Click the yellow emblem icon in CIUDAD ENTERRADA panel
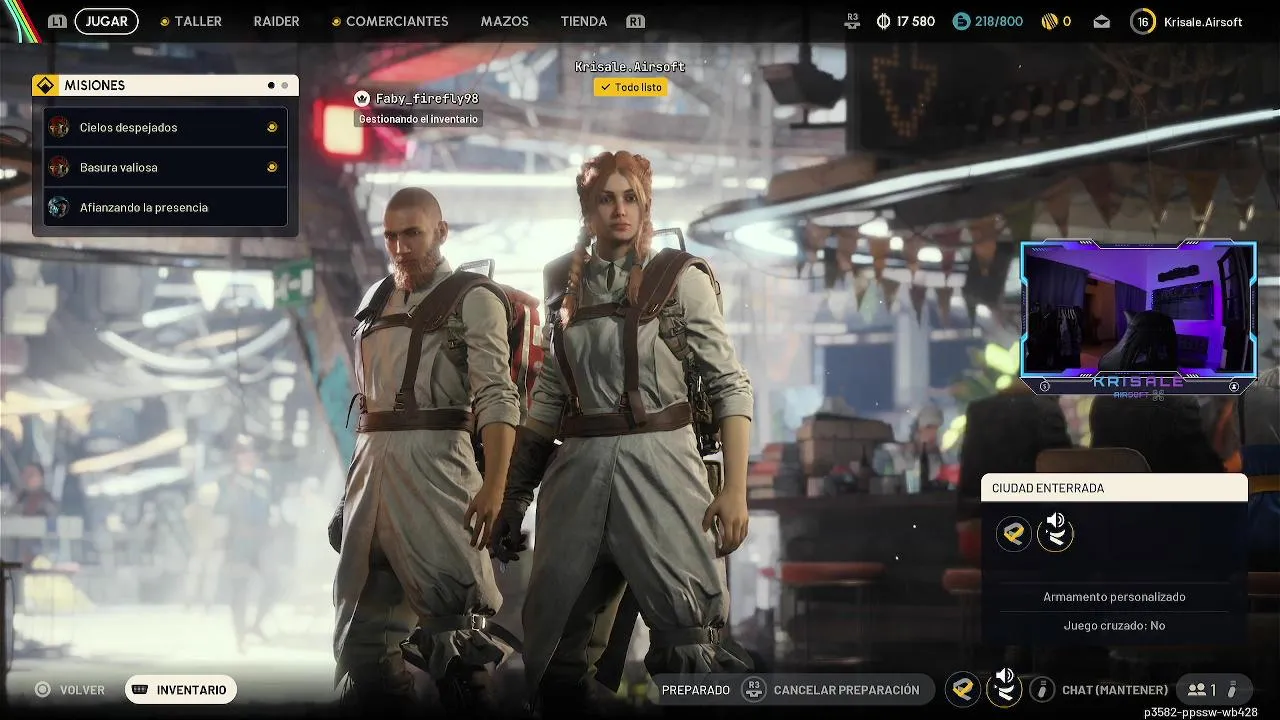 (x=1014, y=534)
